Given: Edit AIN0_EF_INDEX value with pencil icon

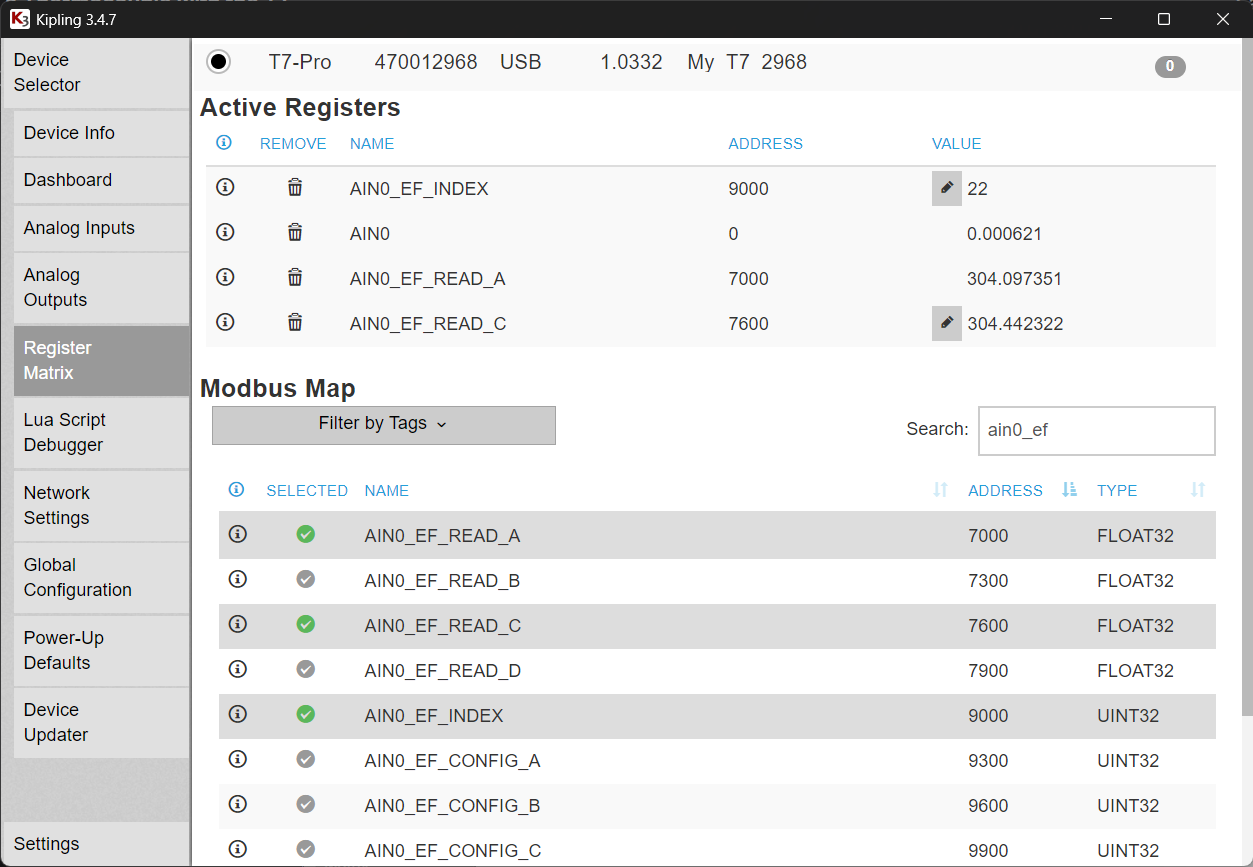Looking at the screenshot, I should point(946,188).
